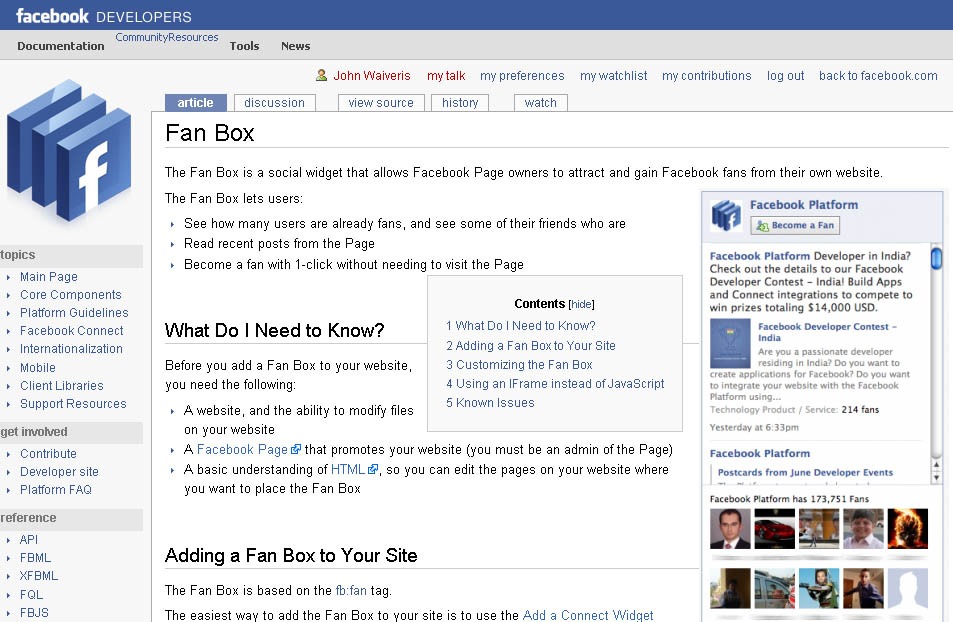Click the Facebook Developers cube logo
Image resolution: width=953 pixels, height=622 pixels.
(x=69, y=150)
